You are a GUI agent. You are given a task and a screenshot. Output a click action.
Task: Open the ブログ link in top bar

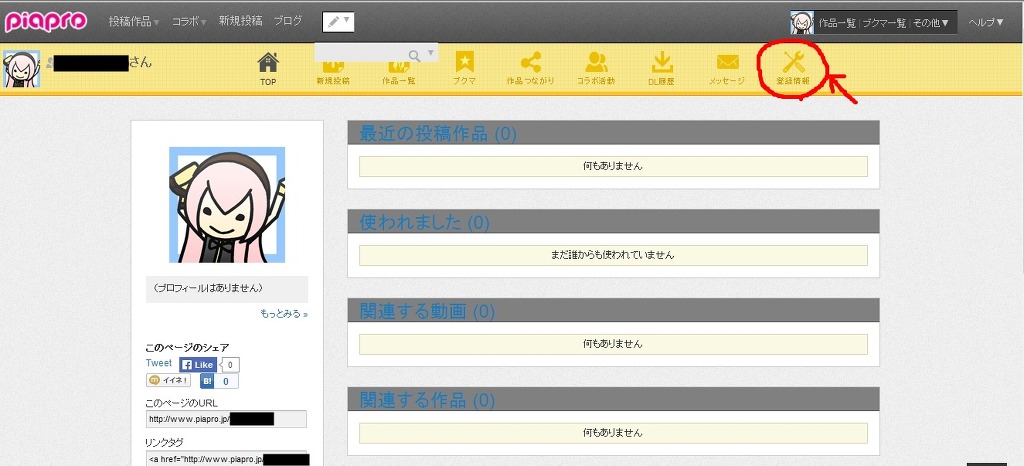pos(287,21)
